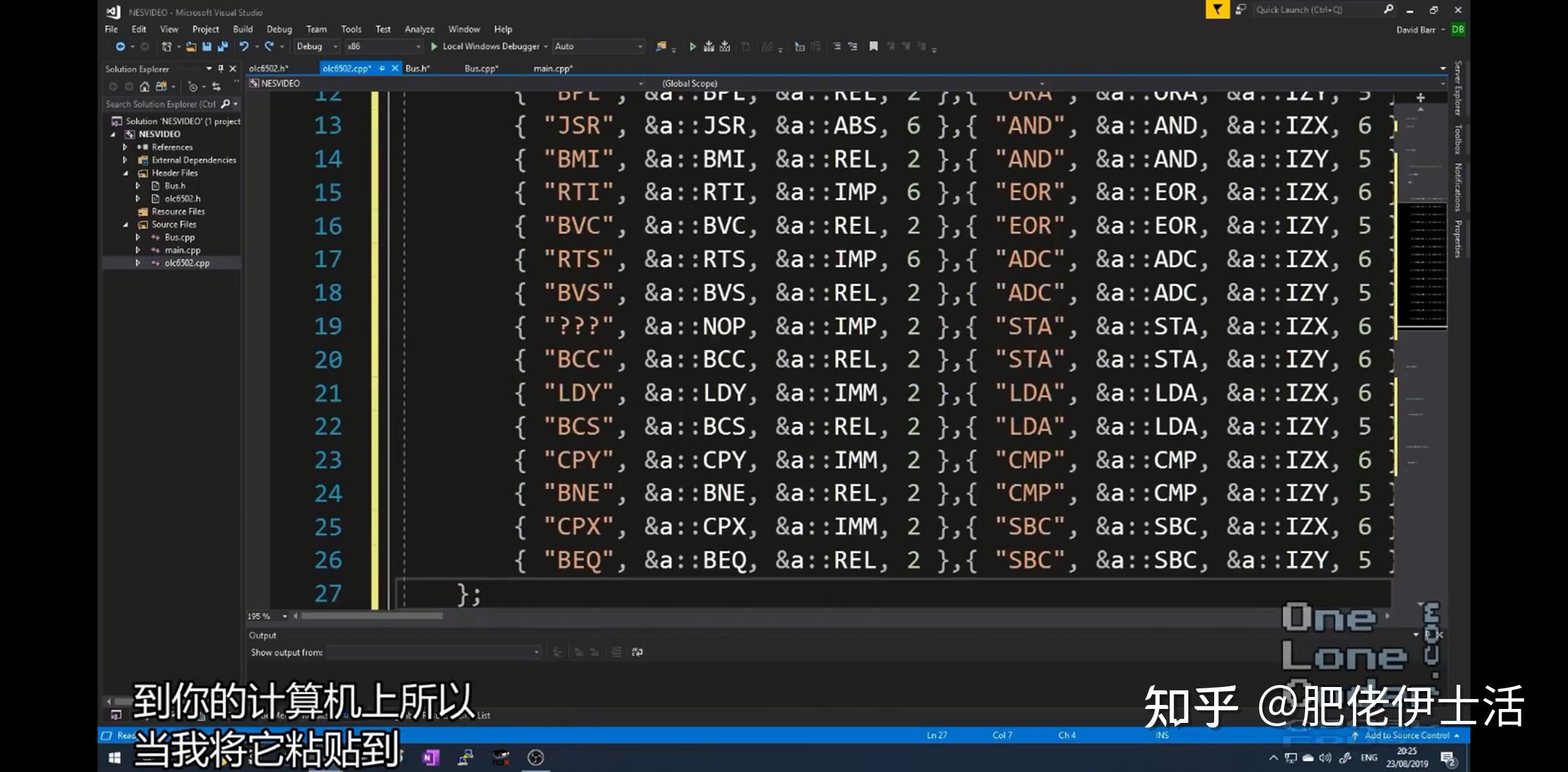Open the Edit menu
This screenshot has height=772, width=1568.
pyautogui.click(x=139, y=29)
